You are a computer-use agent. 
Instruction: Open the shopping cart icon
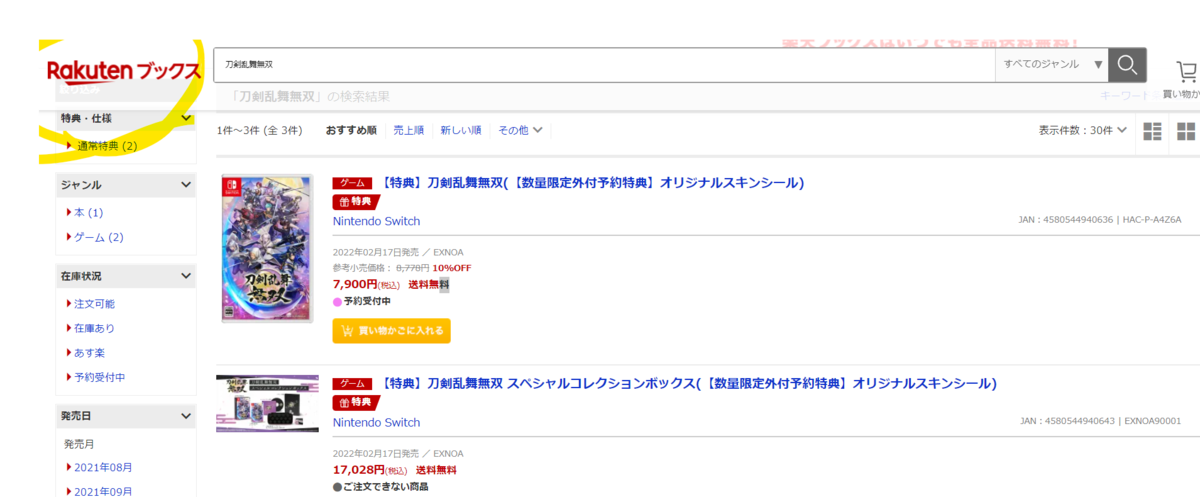point(1187,72)
